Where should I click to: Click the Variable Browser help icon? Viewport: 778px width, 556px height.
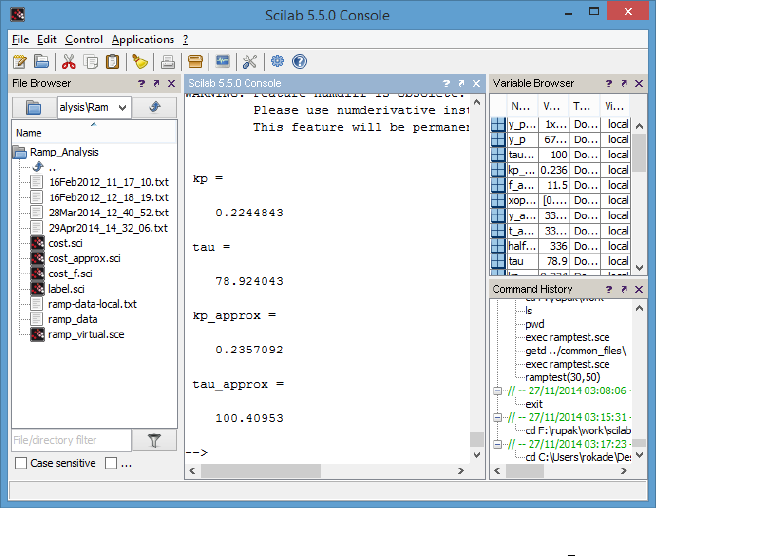tap(609, 83)
